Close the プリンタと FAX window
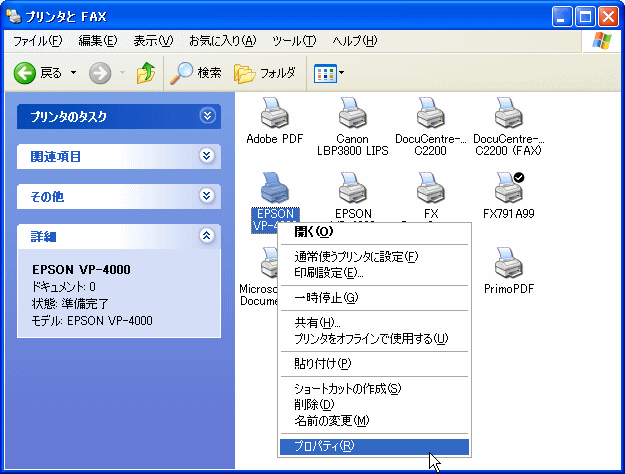 pyautogui.click(x=609, y=16)
